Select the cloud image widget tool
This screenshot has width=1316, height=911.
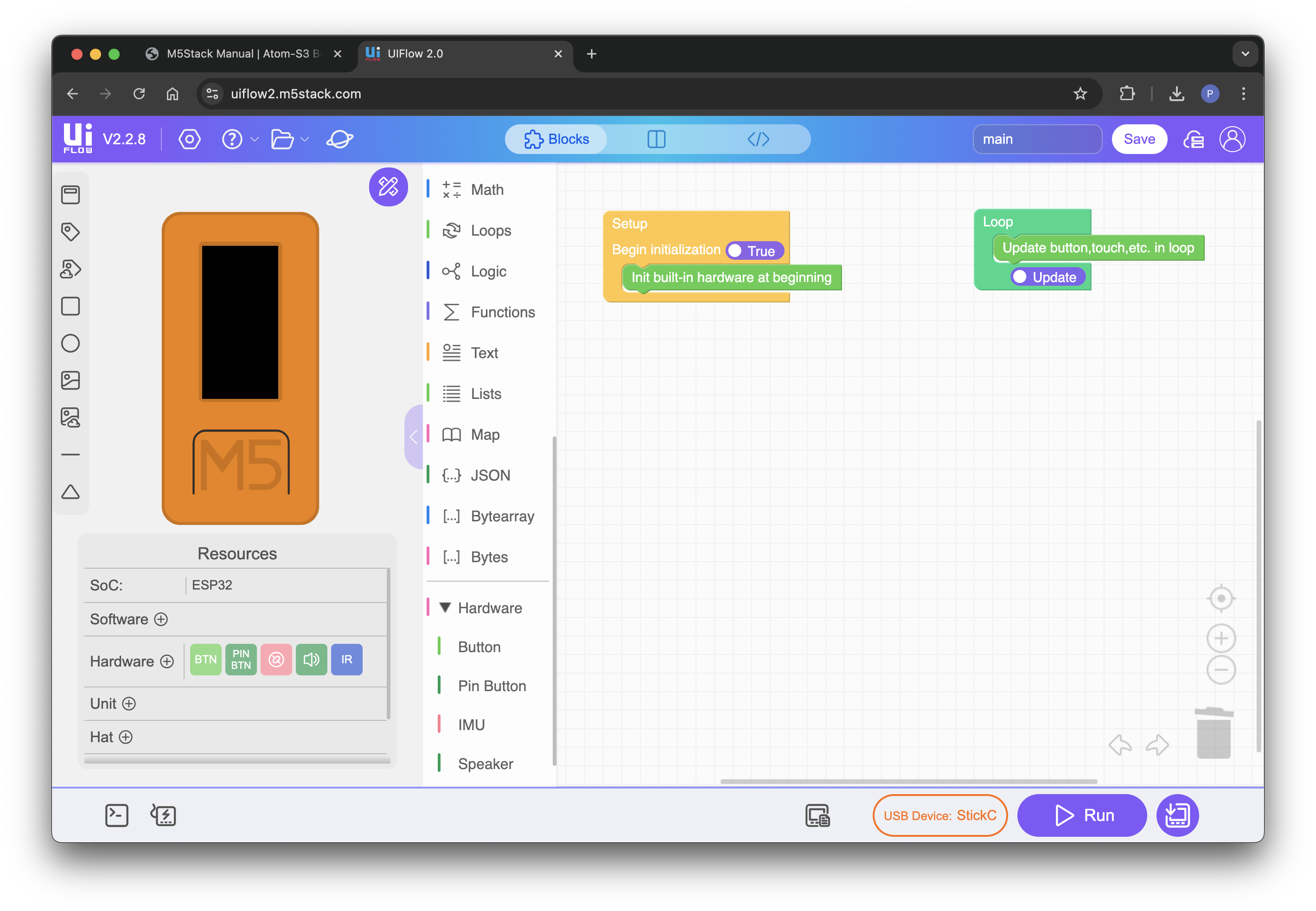pos(70,417)
